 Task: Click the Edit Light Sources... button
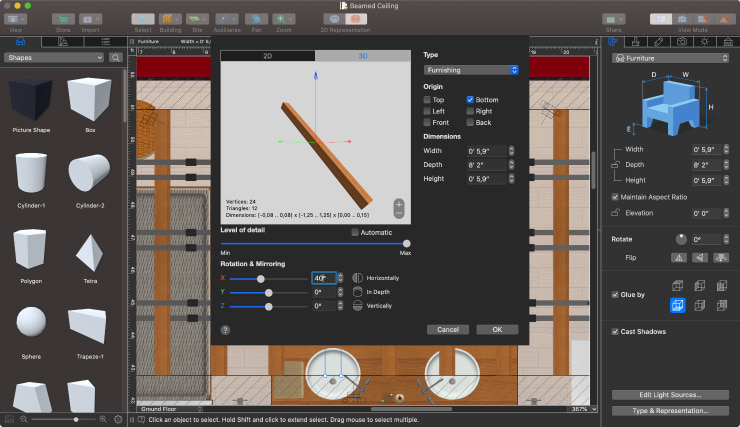670,395
